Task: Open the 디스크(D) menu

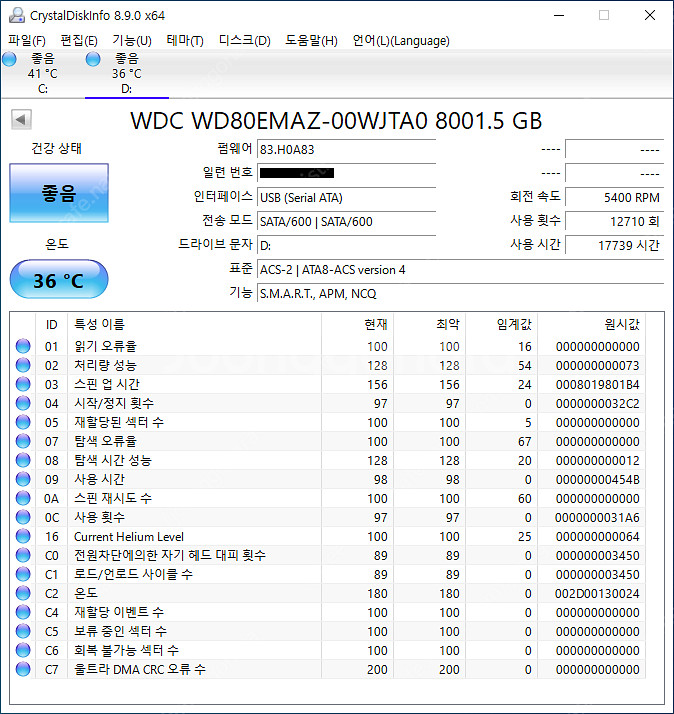Action: [x=245, y=41]
